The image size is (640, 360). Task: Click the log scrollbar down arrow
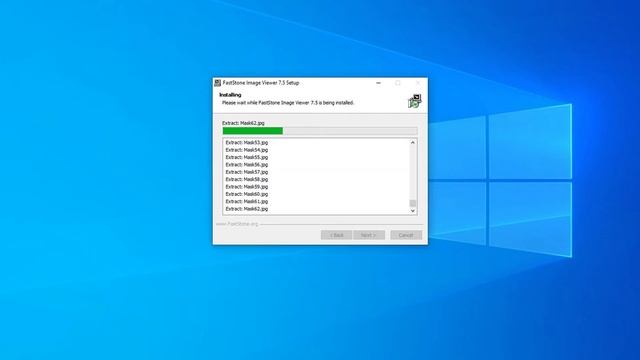413,211
